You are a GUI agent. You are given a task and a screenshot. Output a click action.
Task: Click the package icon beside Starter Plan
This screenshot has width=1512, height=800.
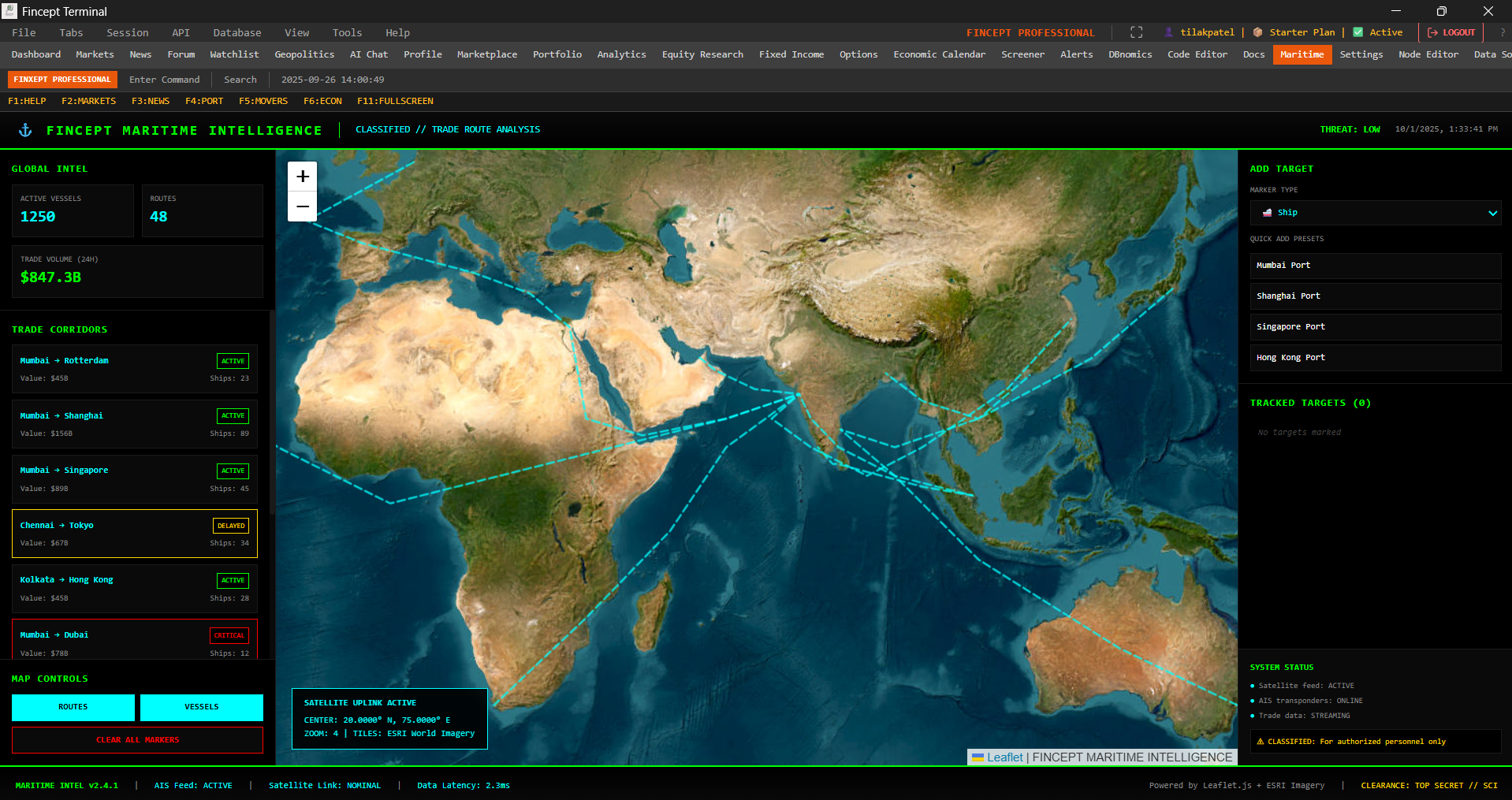pyautogui.click(x=1259, y=32)
